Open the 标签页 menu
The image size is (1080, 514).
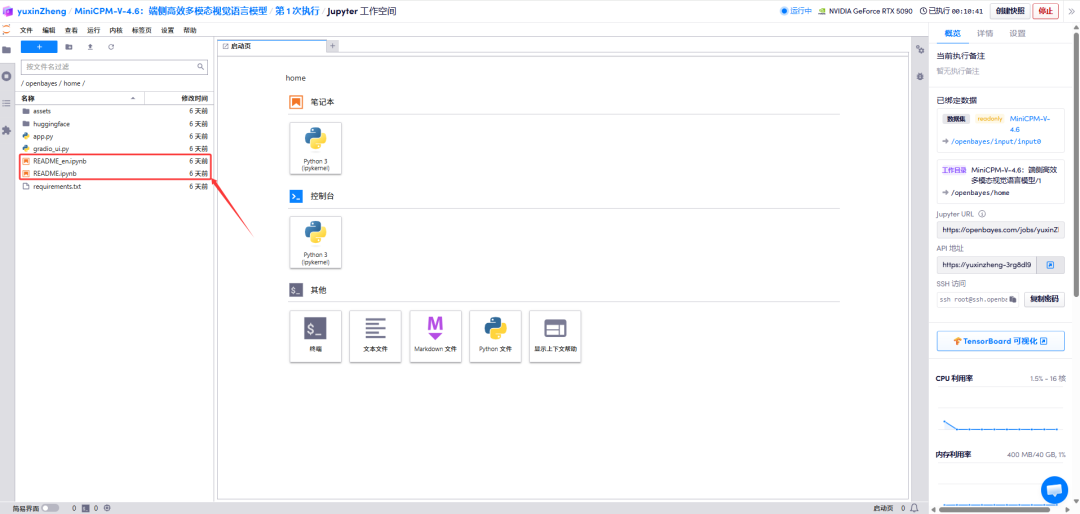click(142, 30)
